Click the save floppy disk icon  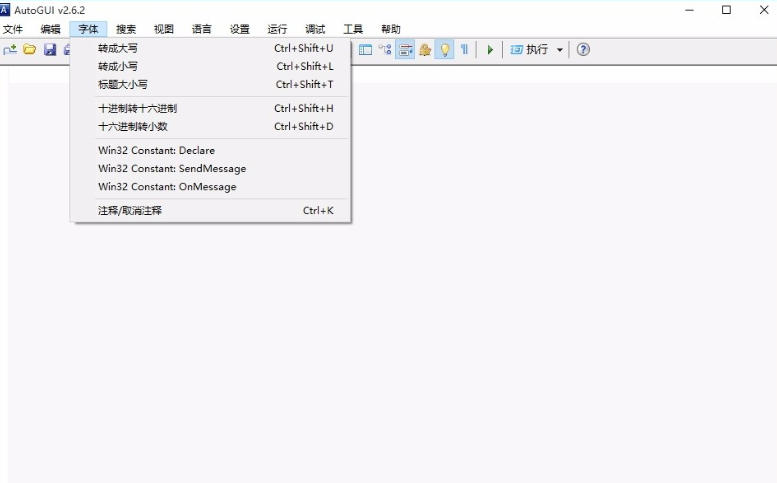[x=50, y=50]
